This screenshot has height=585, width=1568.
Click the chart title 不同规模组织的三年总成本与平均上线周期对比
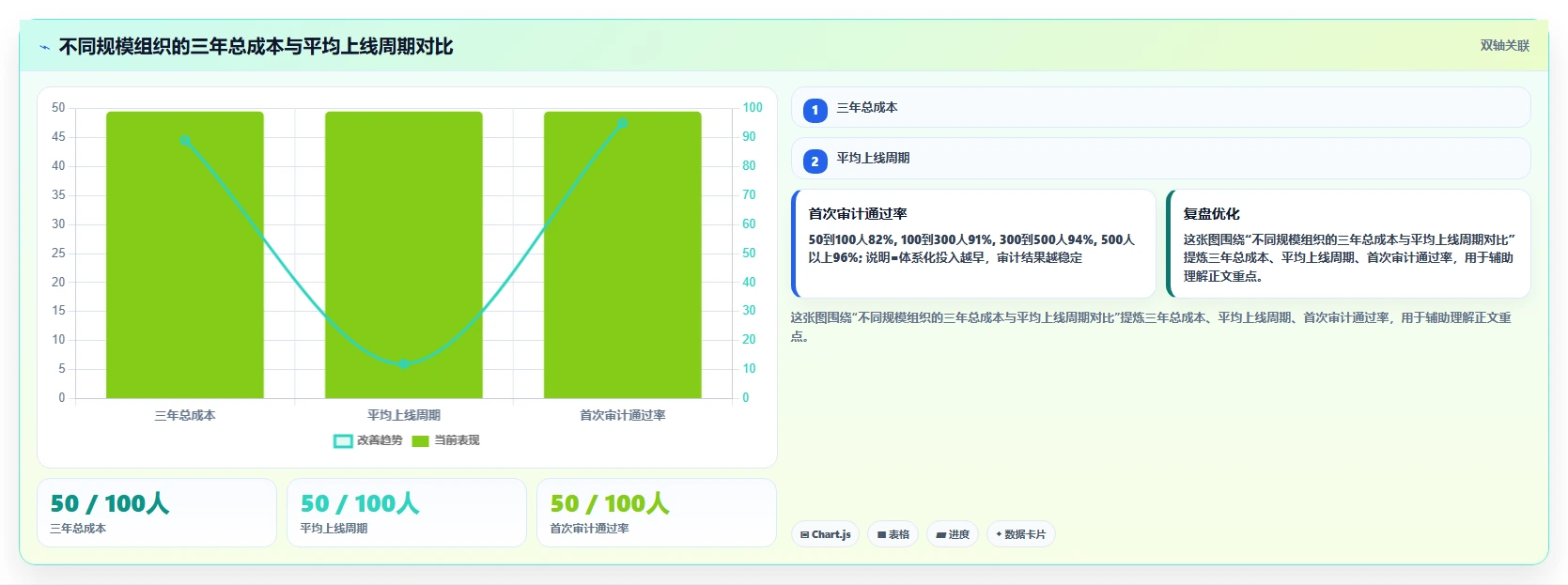(256, 47)
